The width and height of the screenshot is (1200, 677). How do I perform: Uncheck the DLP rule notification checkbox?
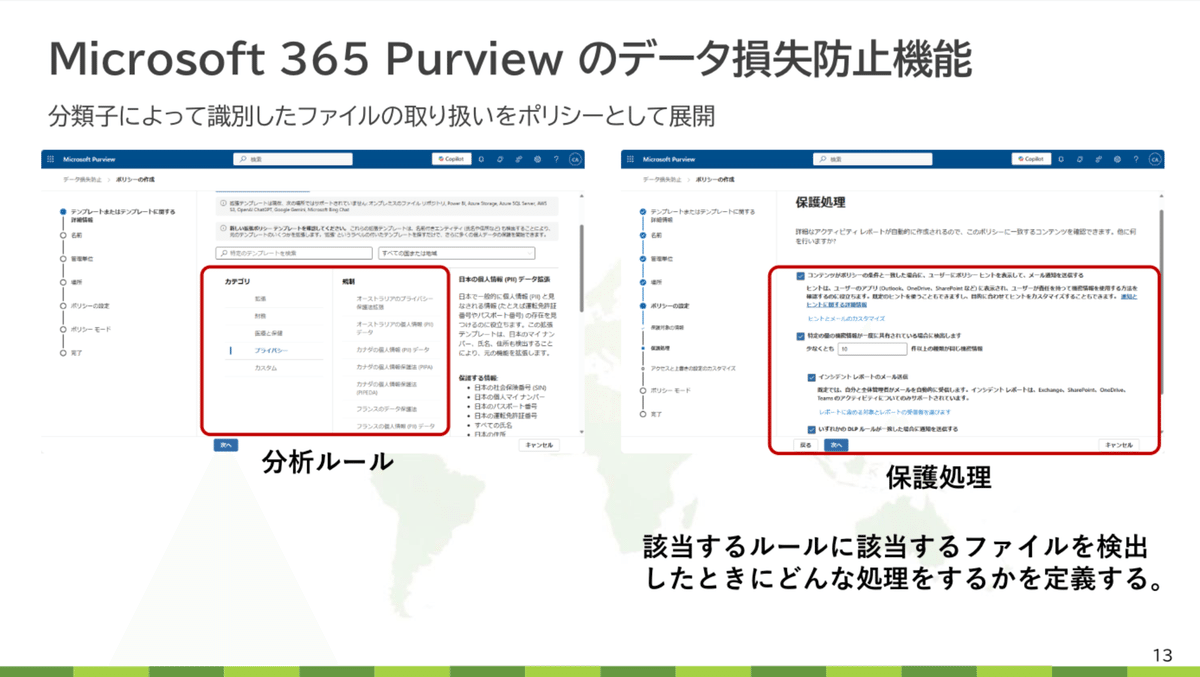click(811, 429)
